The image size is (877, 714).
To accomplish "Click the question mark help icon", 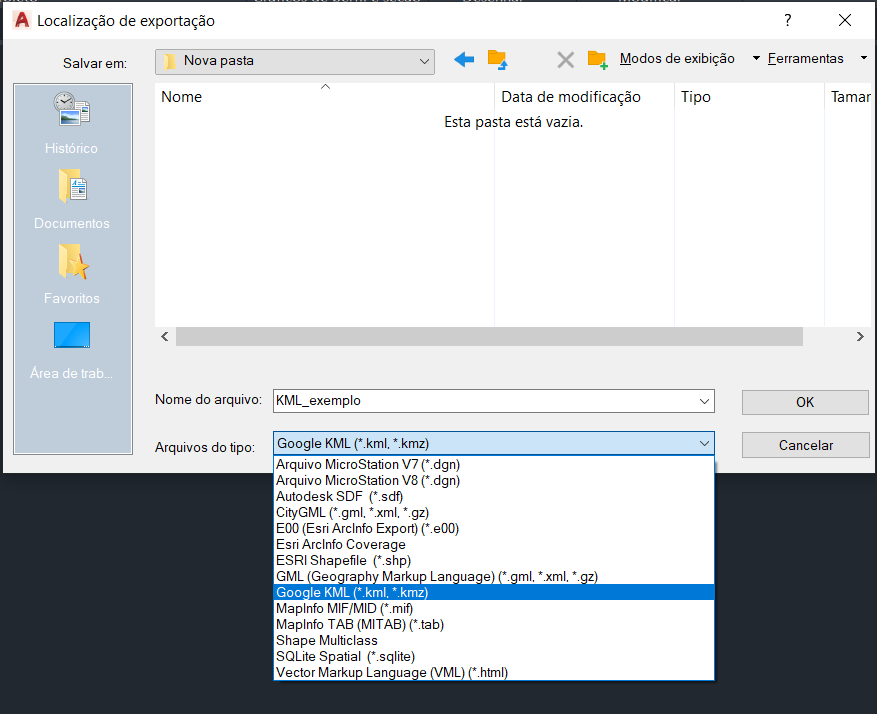I will pos(788,21).
